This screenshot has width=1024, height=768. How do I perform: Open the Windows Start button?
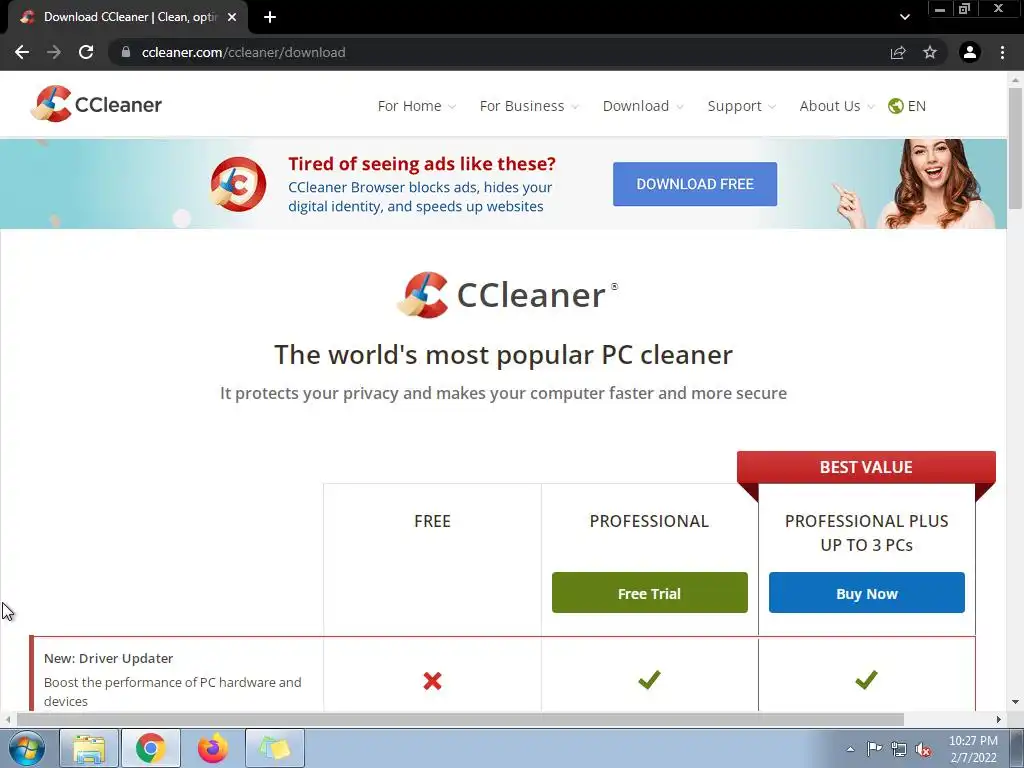click(x=27, y=748)
